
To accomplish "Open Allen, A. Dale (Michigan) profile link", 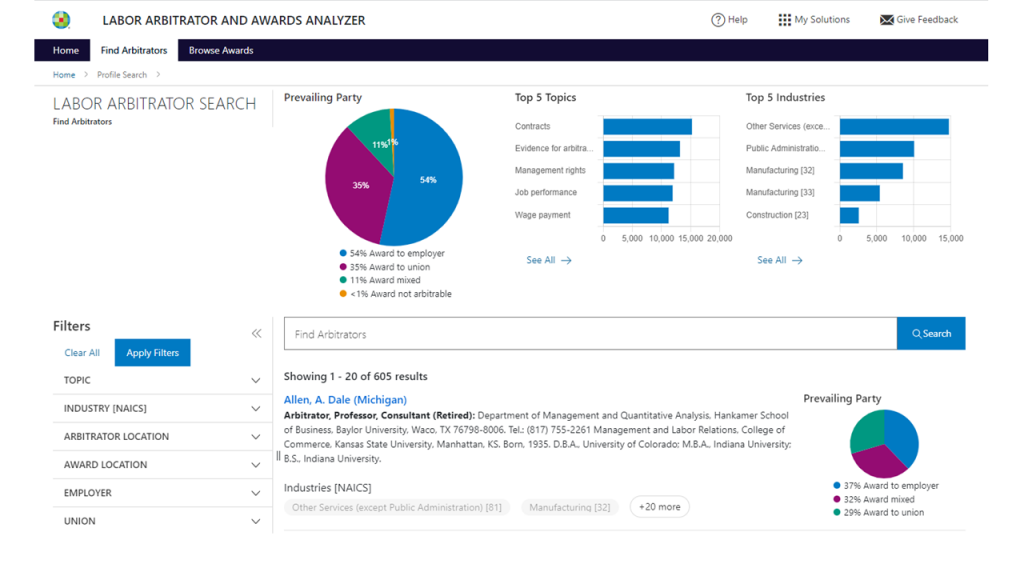I will (345, 400).
